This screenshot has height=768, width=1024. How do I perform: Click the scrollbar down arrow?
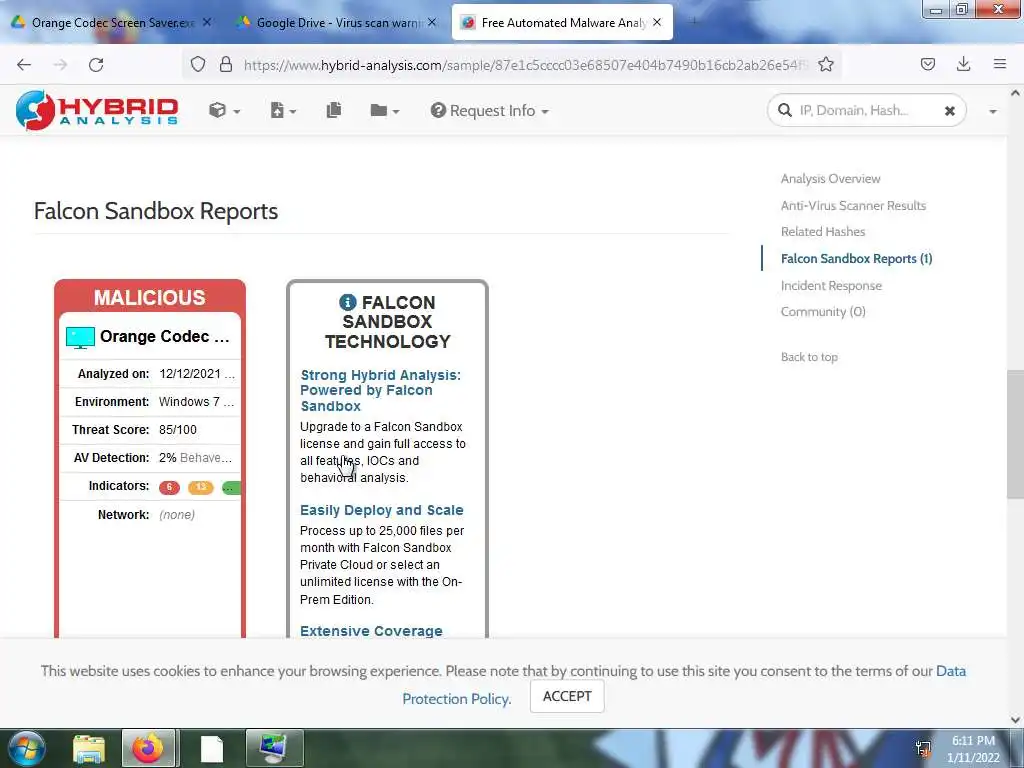click(1015, 720)
